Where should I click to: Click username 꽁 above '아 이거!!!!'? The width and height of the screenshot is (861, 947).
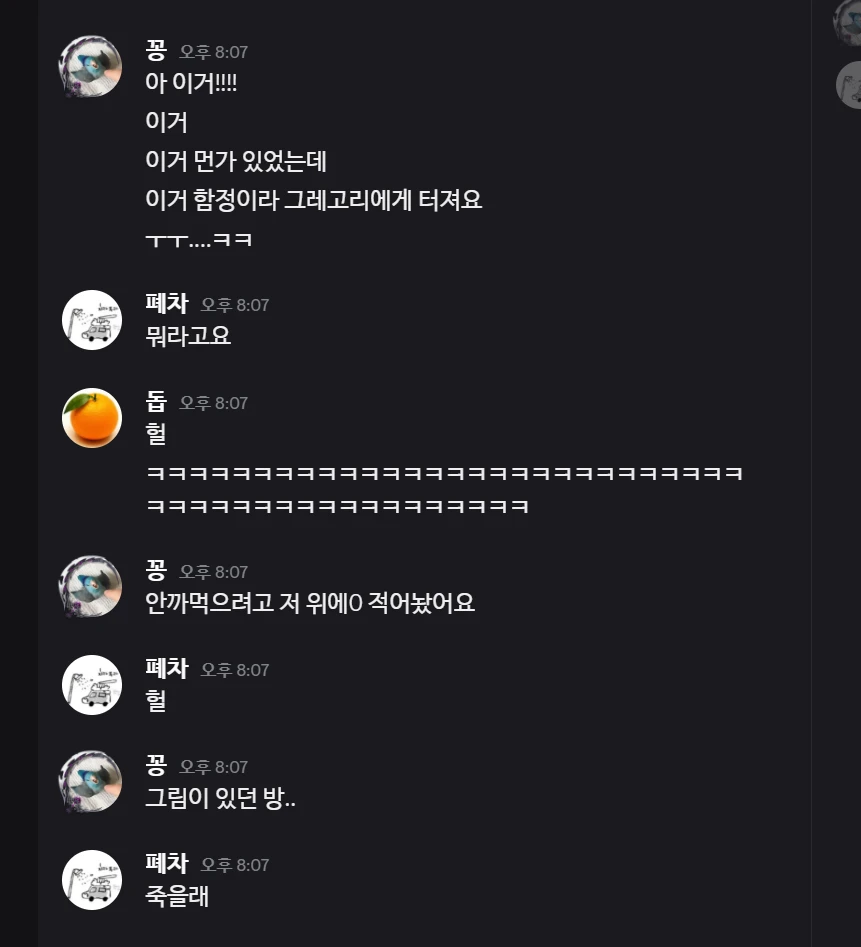coord(155,50)
